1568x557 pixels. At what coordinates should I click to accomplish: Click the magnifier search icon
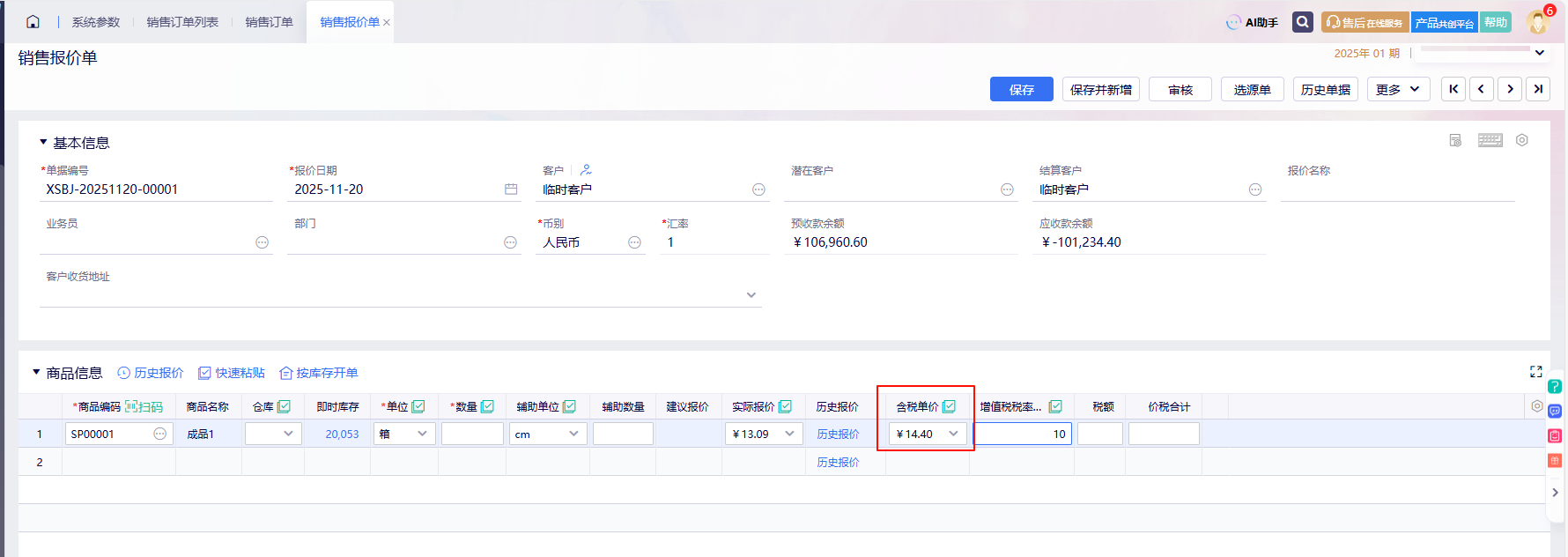coord(1303,22)
